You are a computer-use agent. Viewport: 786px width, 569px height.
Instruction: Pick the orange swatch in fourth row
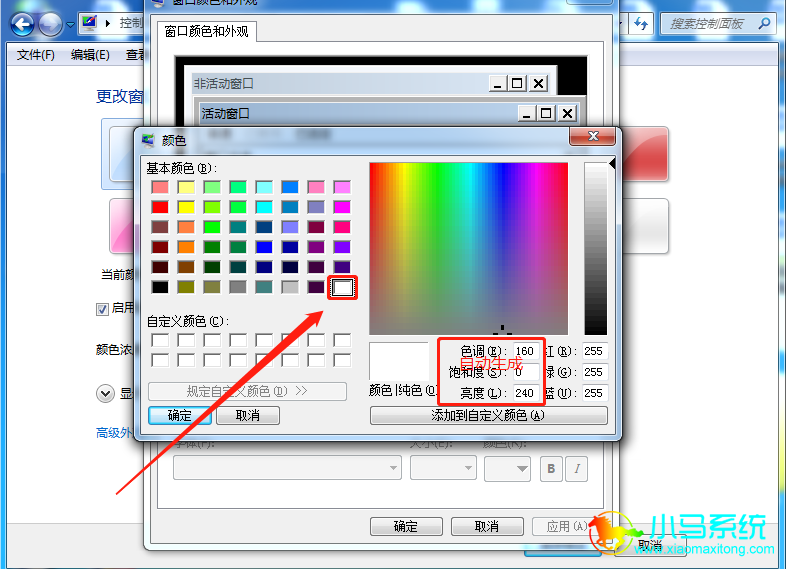[x=186, y=247]
